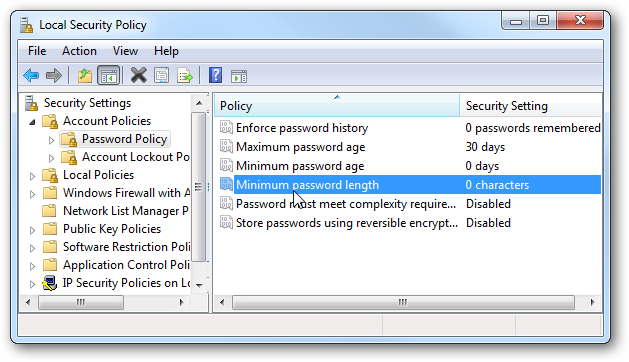The image size is (629, 362).
Task: Click the Network List Manager folder icon
Action: tap(50, 211)
